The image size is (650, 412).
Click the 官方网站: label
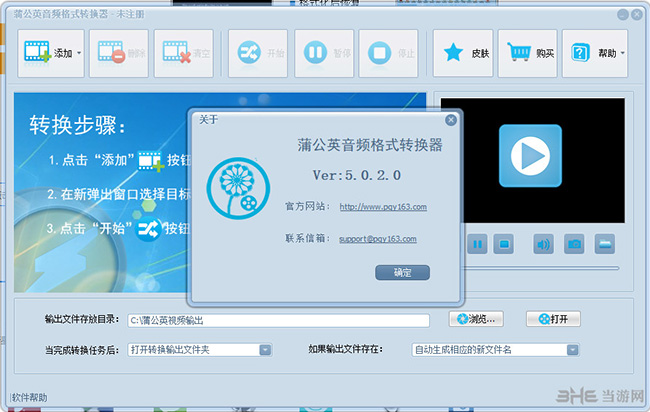[307, 206]
